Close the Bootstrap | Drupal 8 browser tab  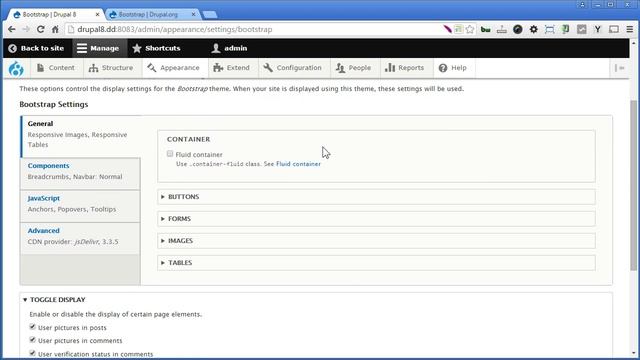click(x=98, y=14)
